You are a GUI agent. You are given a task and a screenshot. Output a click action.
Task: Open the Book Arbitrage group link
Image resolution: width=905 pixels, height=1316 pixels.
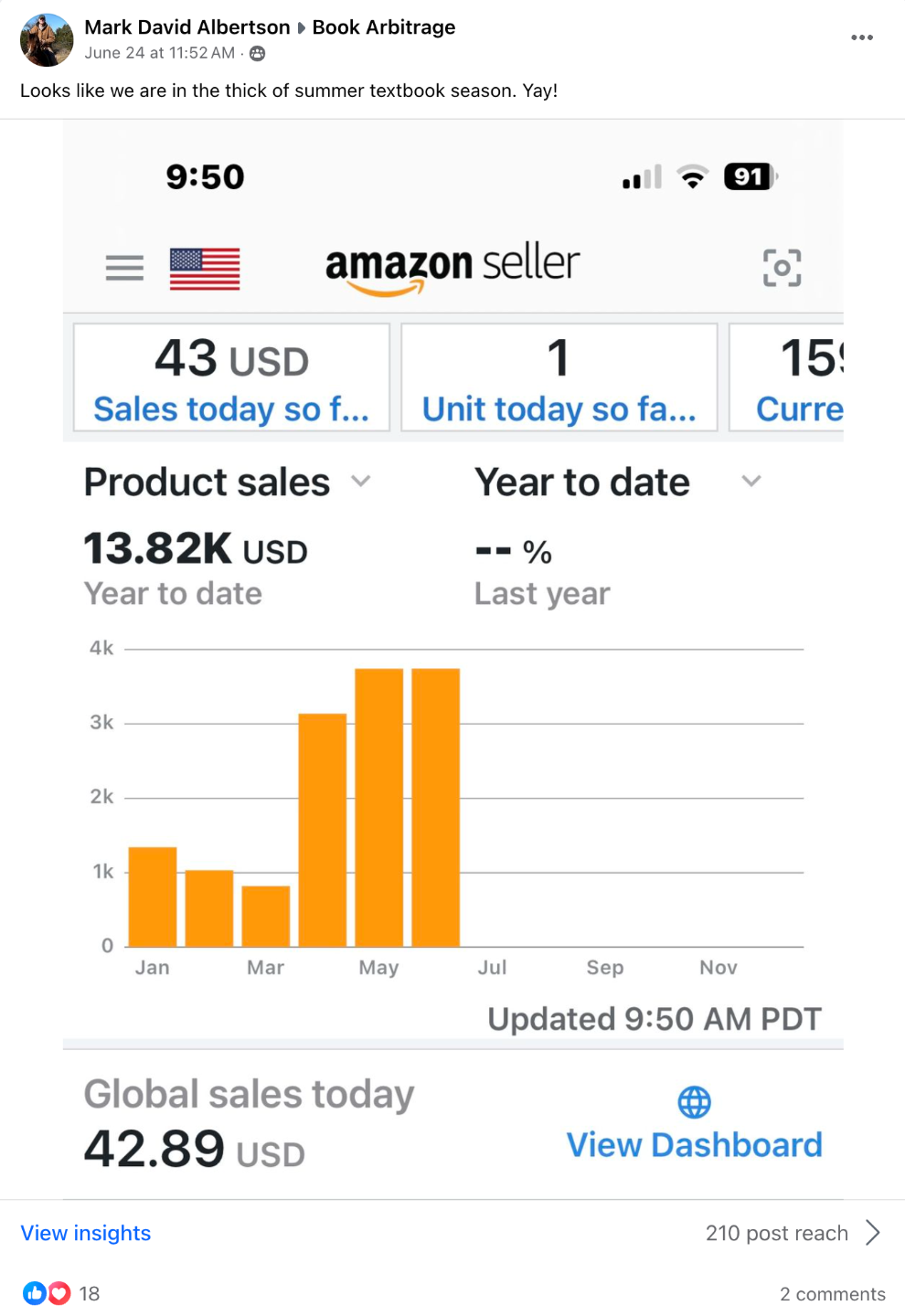(x=384, y=27)
